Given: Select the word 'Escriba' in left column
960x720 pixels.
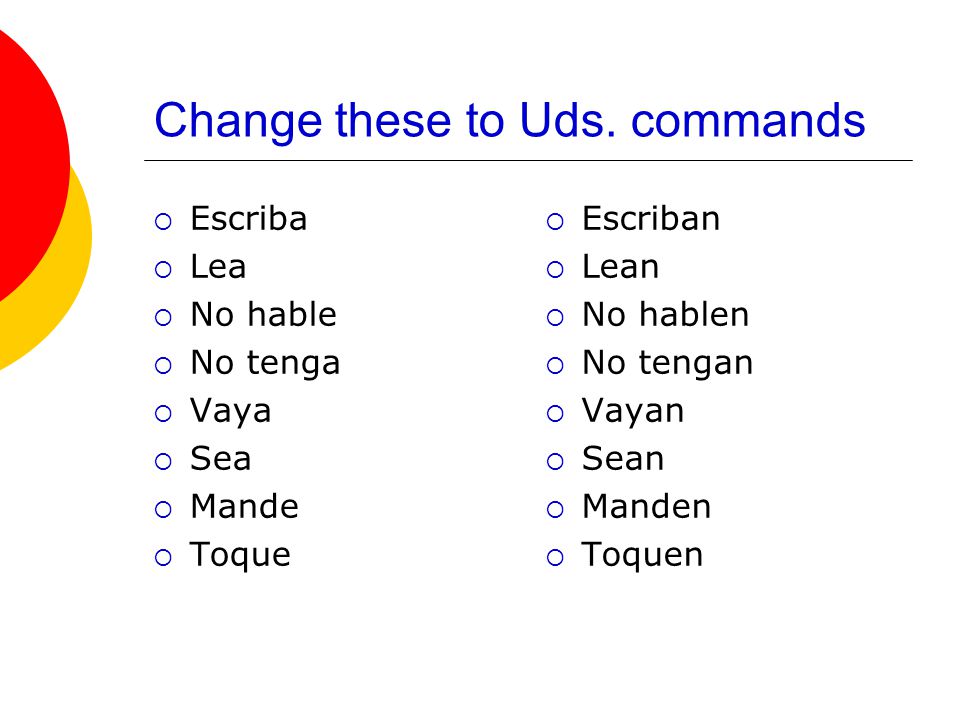Looking at the screenshot, I should (249, 219).
